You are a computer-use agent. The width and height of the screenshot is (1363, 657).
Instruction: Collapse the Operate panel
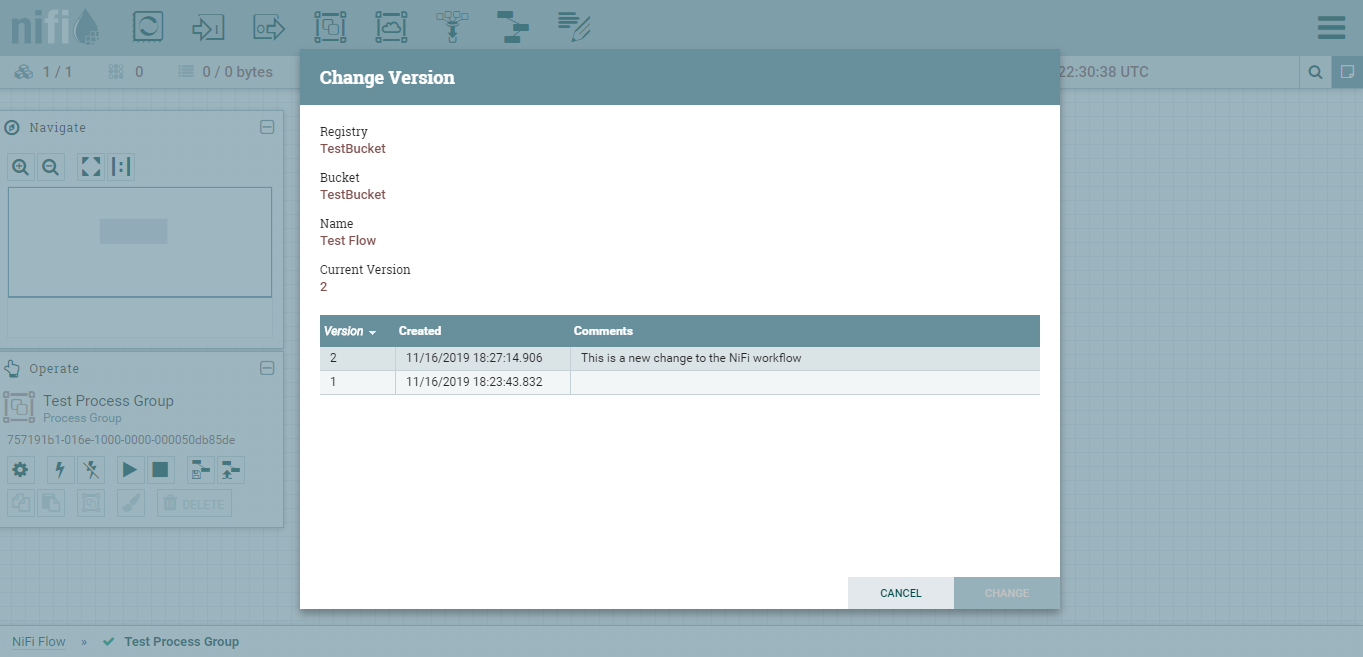[x=267, y=368]
